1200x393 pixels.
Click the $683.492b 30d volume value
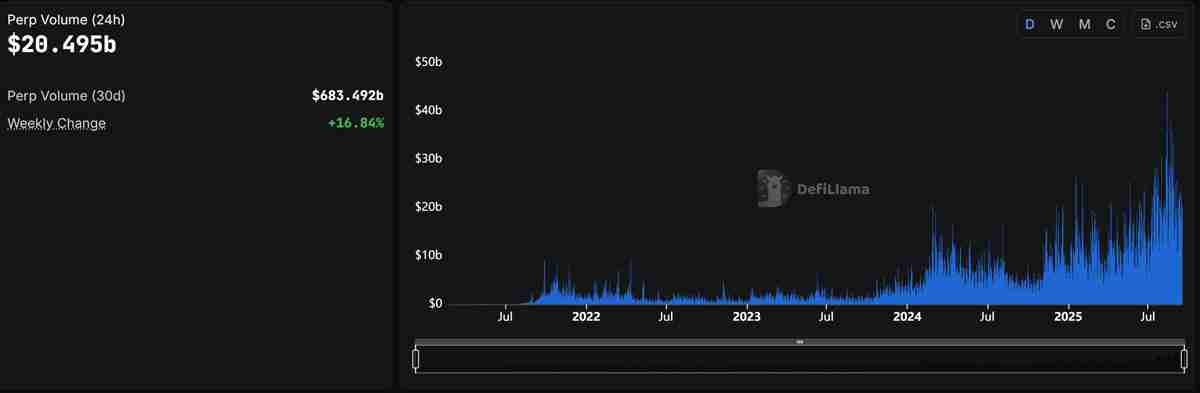click(x=348, y=96)
